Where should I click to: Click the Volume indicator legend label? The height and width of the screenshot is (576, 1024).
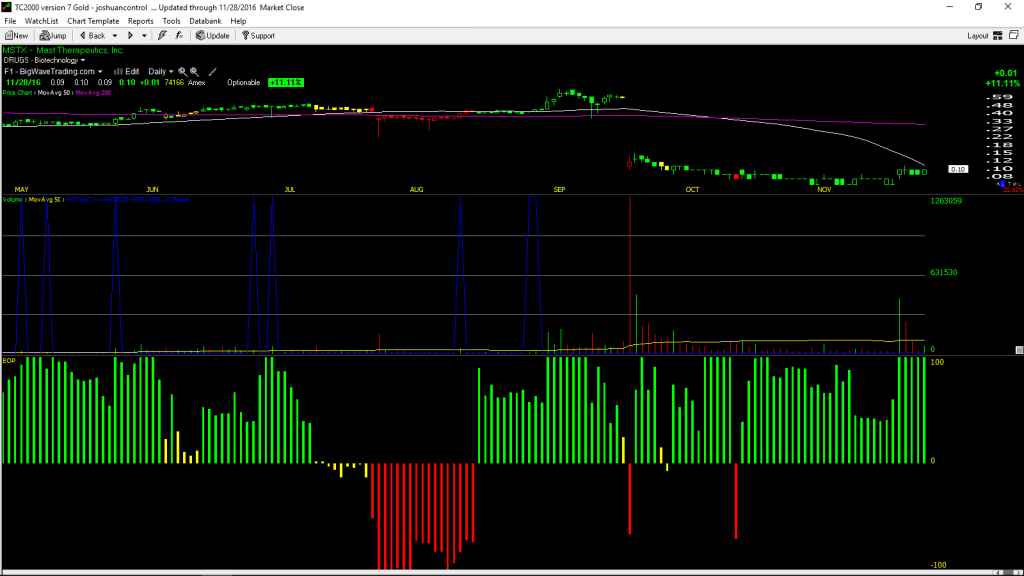point(13,199)
